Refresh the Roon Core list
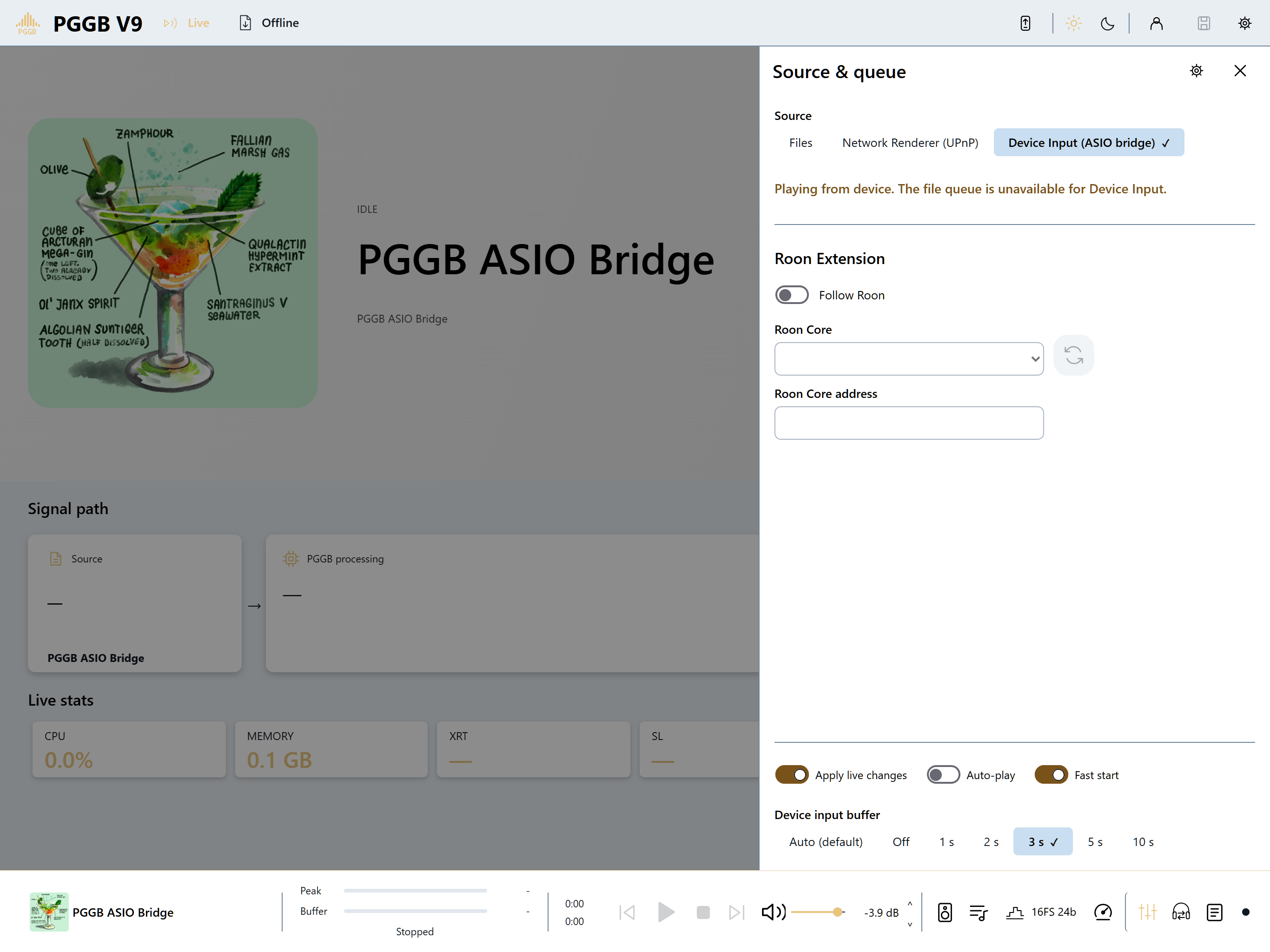Viewport: 1270px width, 952px height. pos(1073,356)
